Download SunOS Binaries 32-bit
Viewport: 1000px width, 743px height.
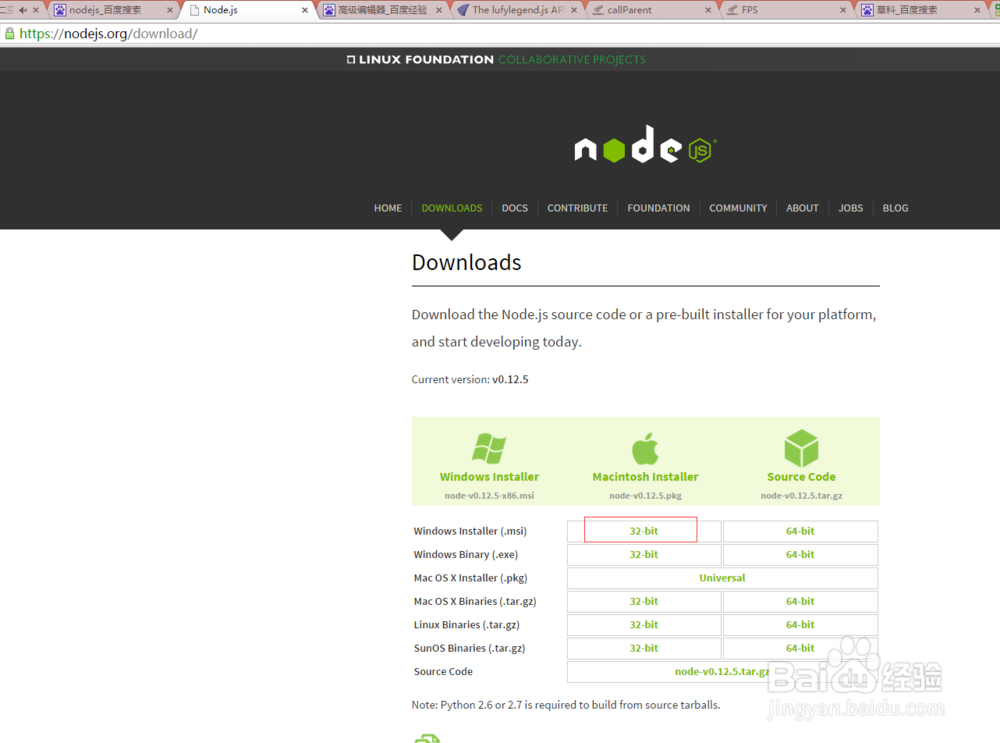pyautogui.click(x=643, y=648)
